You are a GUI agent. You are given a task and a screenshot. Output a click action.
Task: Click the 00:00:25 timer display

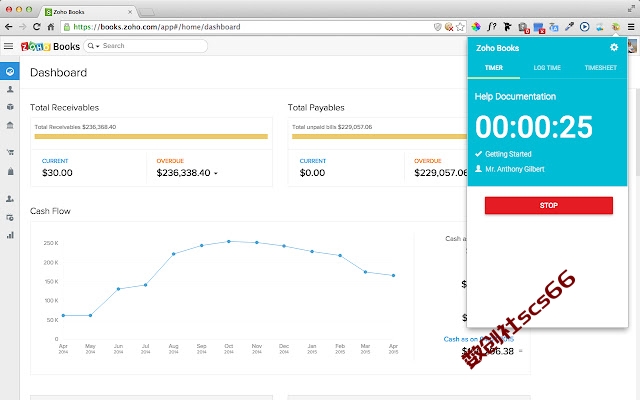click(533, 127)
